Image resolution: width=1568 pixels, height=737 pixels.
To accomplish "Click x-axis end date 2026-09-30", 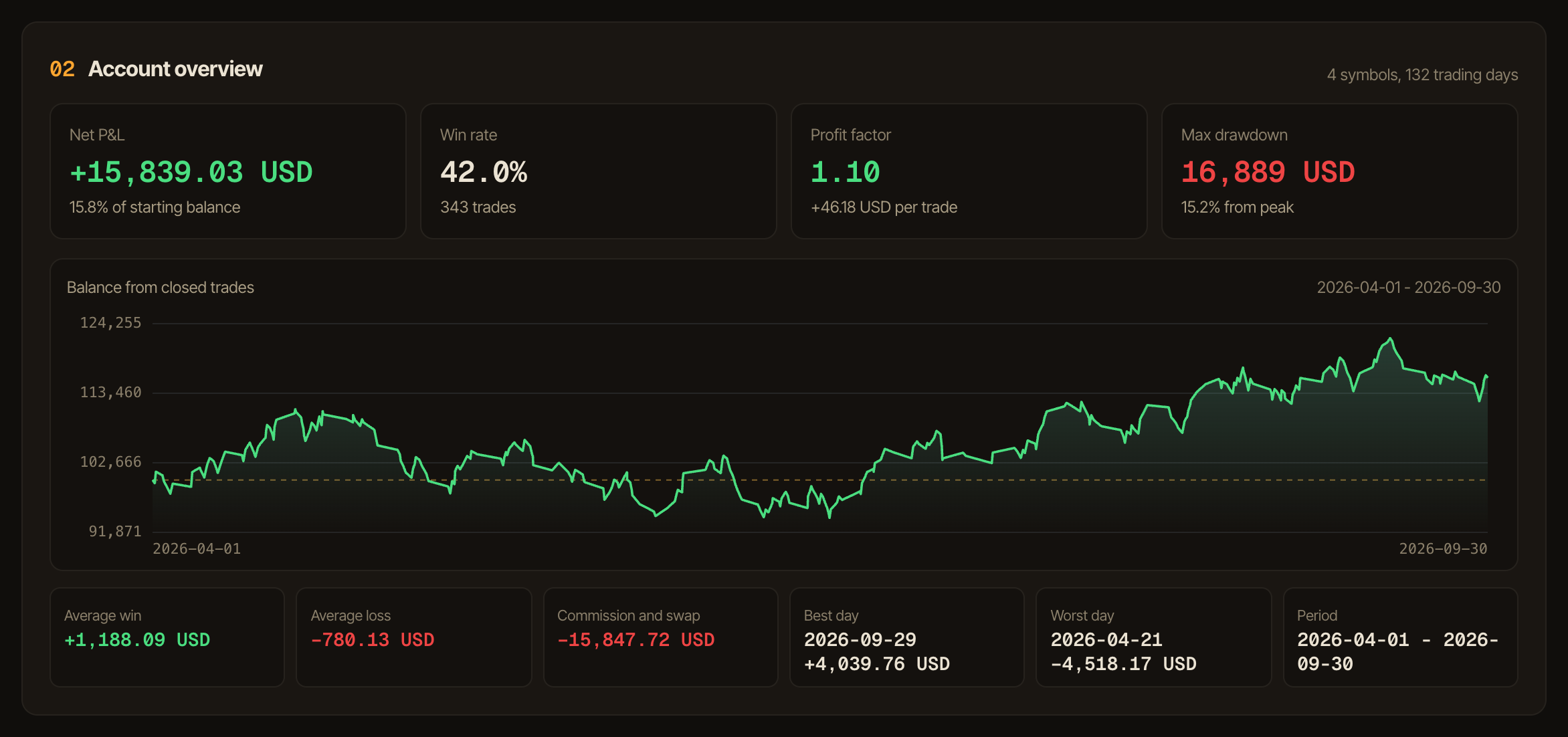I will click(1443, 549).
